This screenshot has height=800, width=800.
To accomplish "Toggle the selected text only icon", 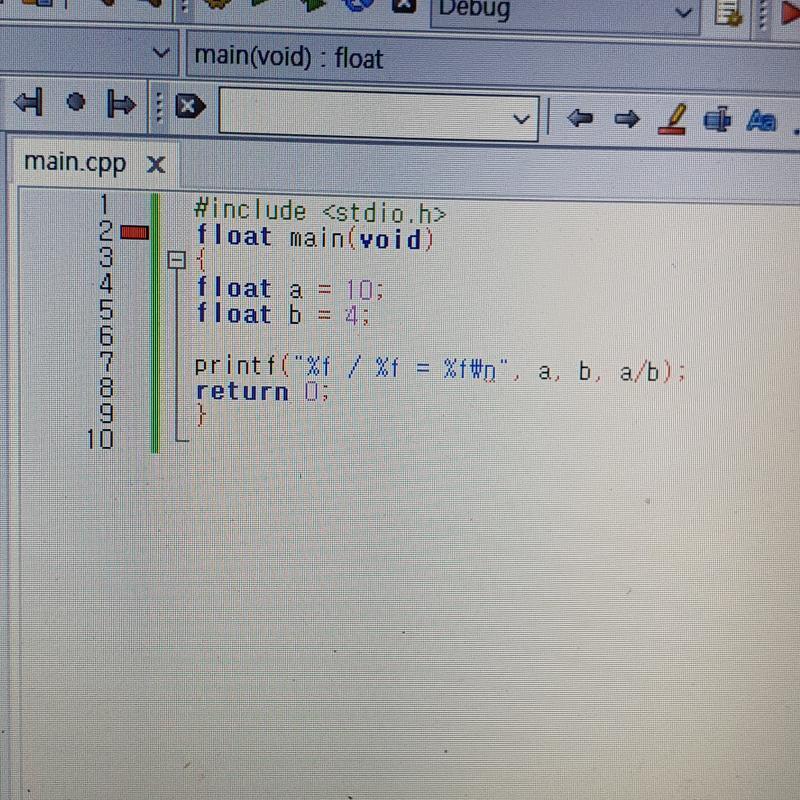I will 717,119.
